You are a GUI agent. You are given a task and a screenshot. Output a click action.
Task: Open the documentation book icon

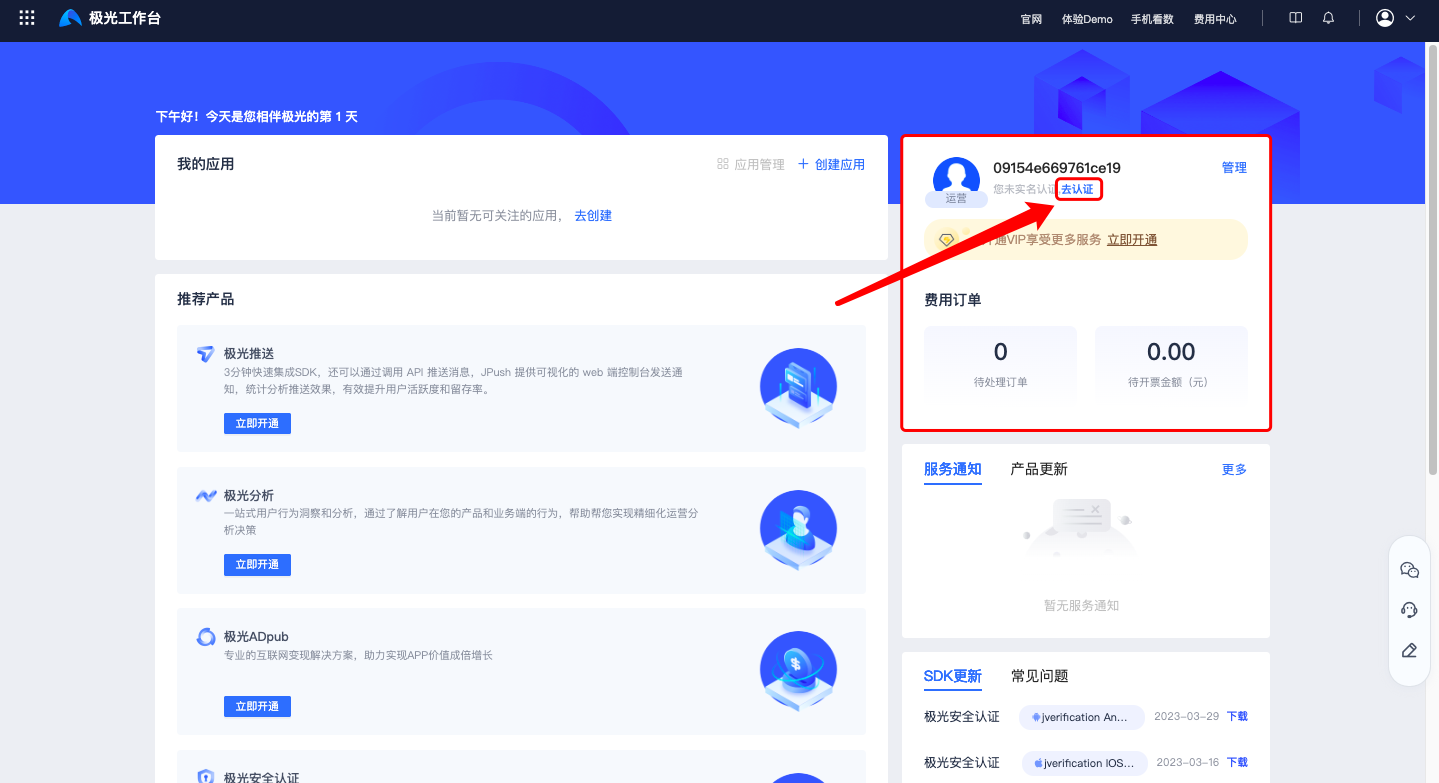(x=1296, y=18)
